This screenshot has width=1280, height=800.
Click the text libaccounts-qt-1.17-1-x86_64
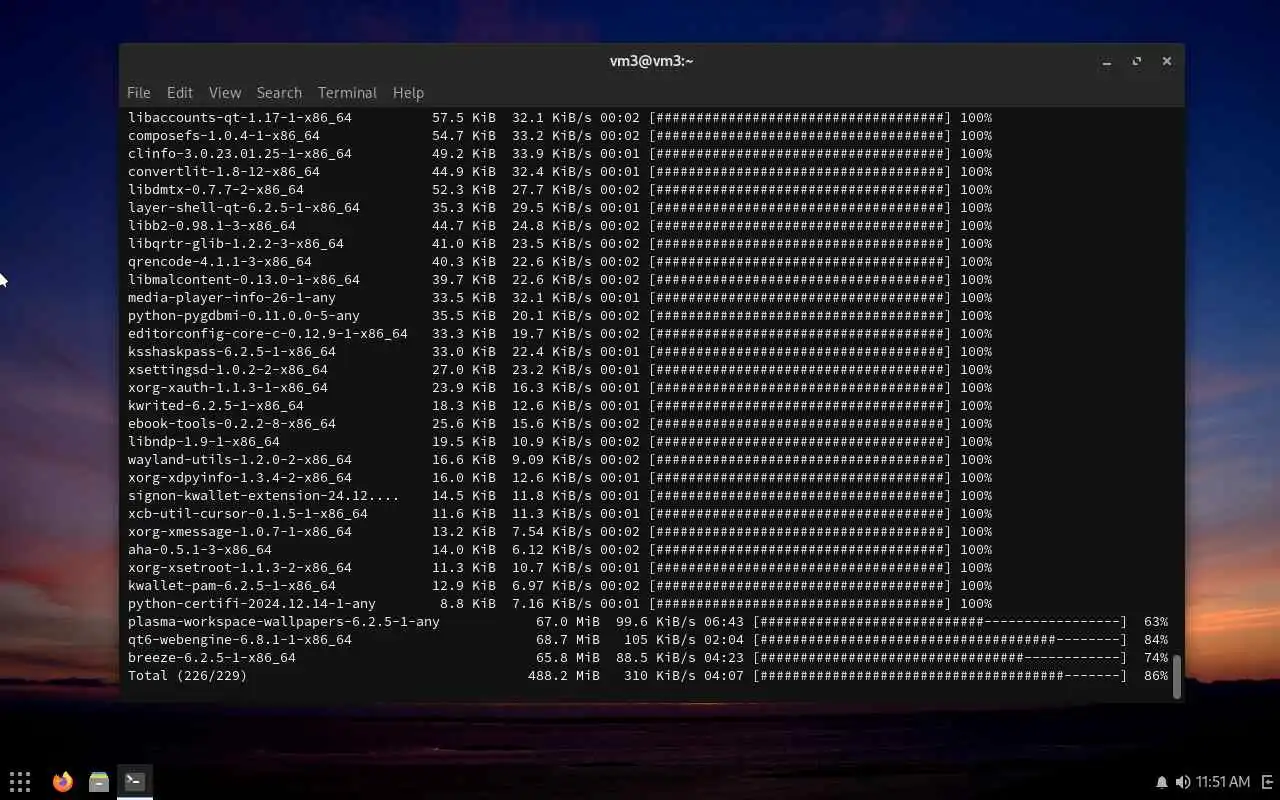(x=240, y=118)
